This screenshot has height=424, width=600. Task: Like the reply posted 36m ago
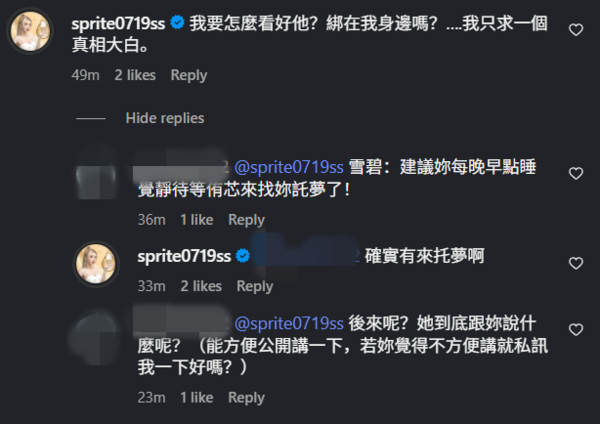(x=575, y=173)
